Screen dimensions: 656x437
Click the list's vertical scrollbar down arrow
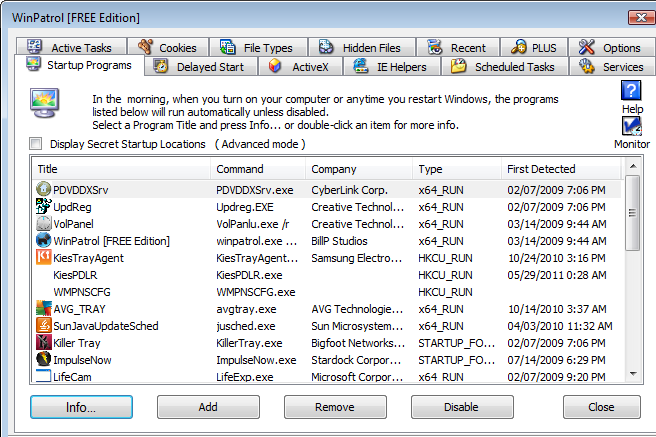click(632, 374)
